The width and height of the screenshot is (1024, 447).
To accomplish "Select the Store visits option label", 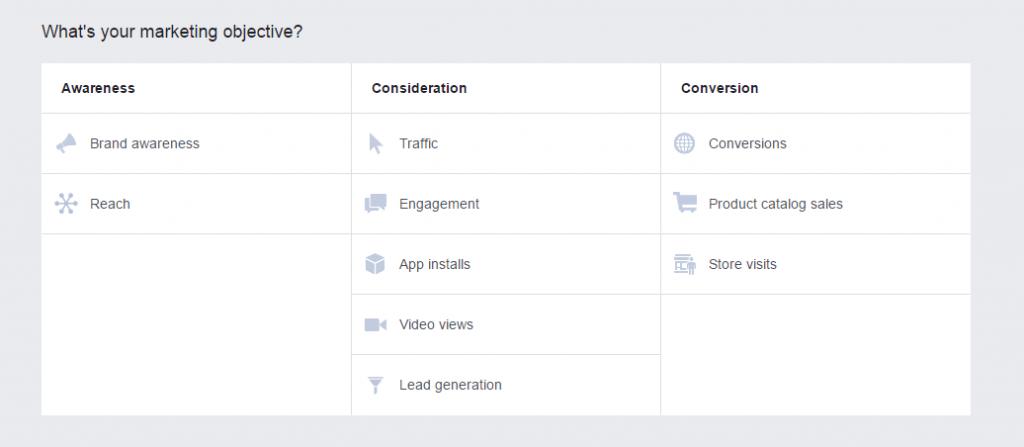I will [x=743, y=264].
